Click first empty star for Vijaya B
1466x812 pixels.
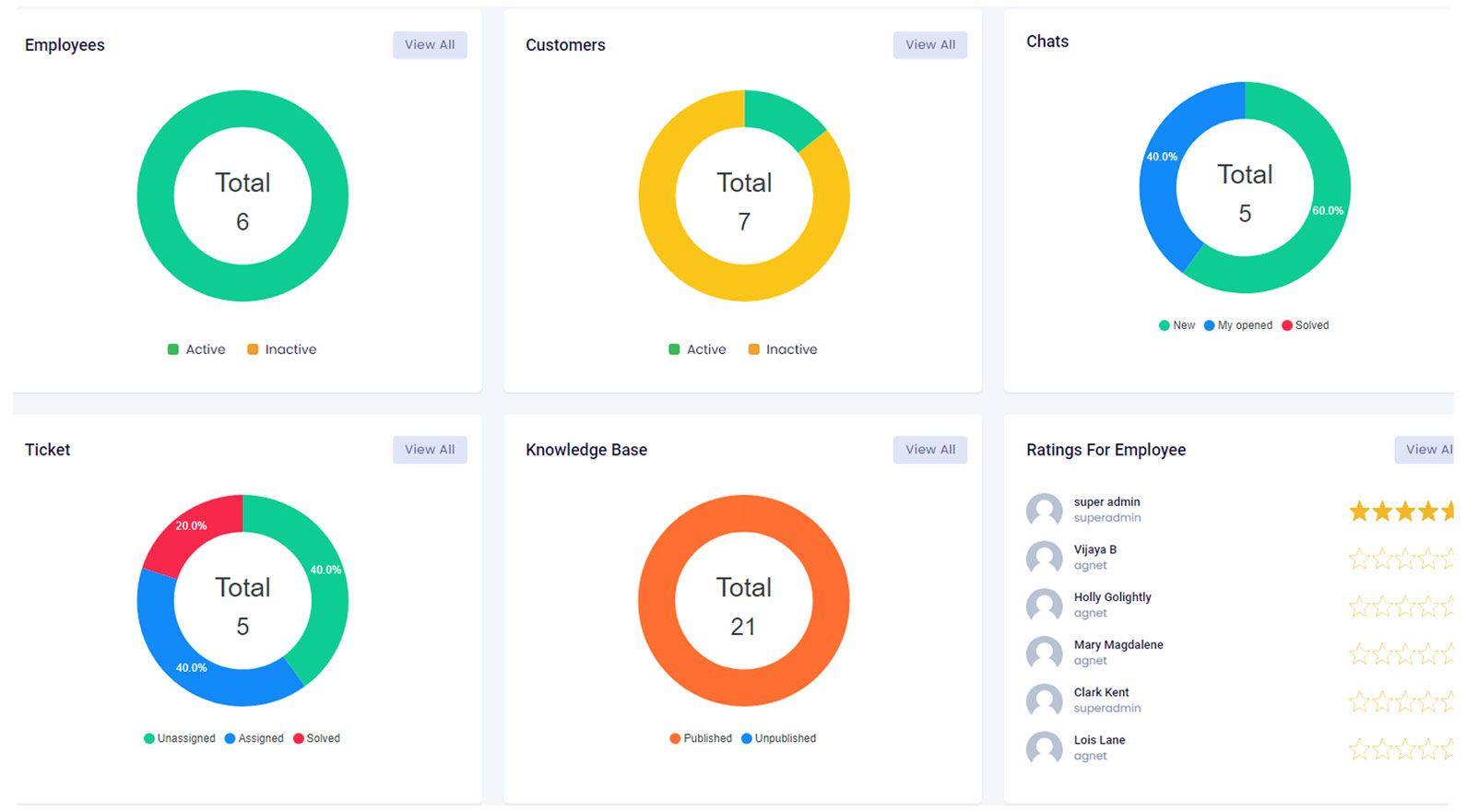1359,559
